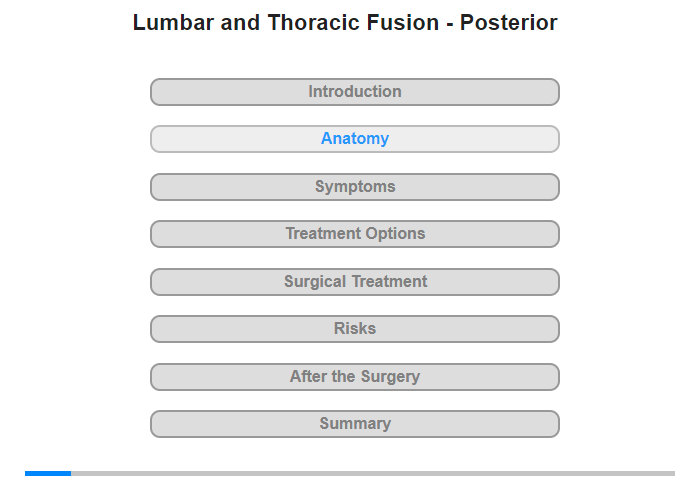Click the word Posterior in the heading
This screenshot has height=480, width=700.
point(508,22)
